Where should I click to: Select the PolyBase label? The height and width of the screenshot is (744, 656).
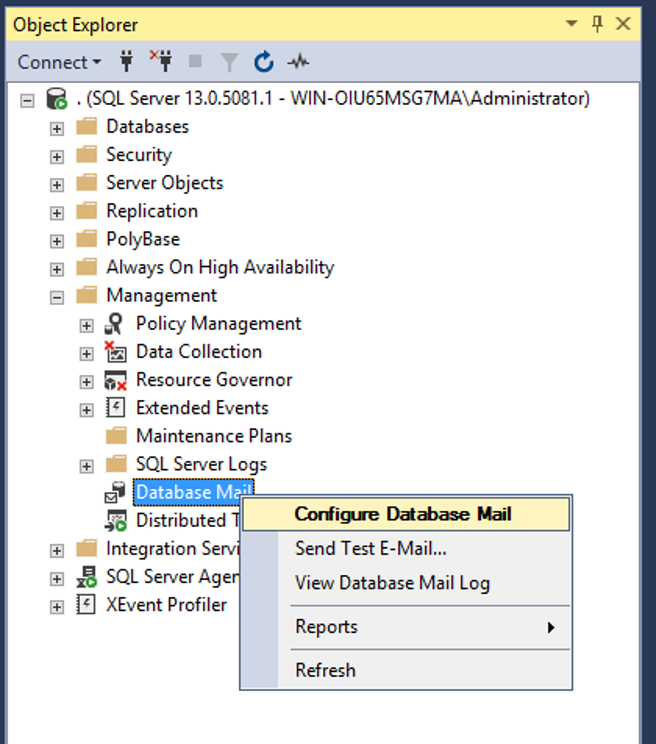tap(143, 239)
